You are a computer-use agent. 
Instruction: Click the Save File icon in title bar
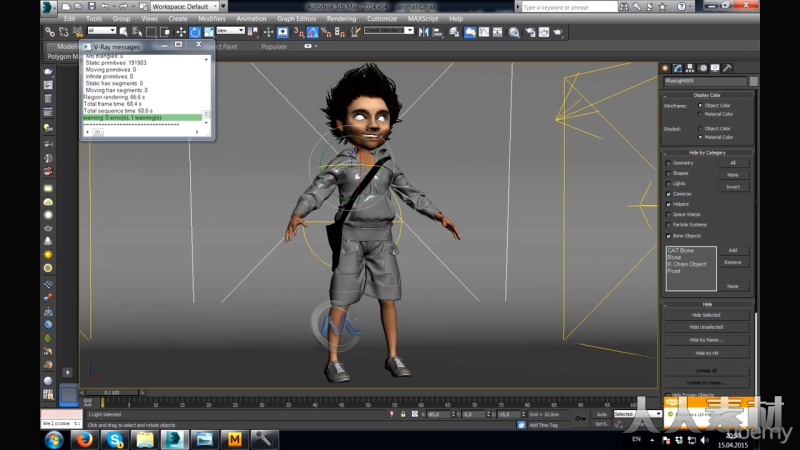point(92,7)
